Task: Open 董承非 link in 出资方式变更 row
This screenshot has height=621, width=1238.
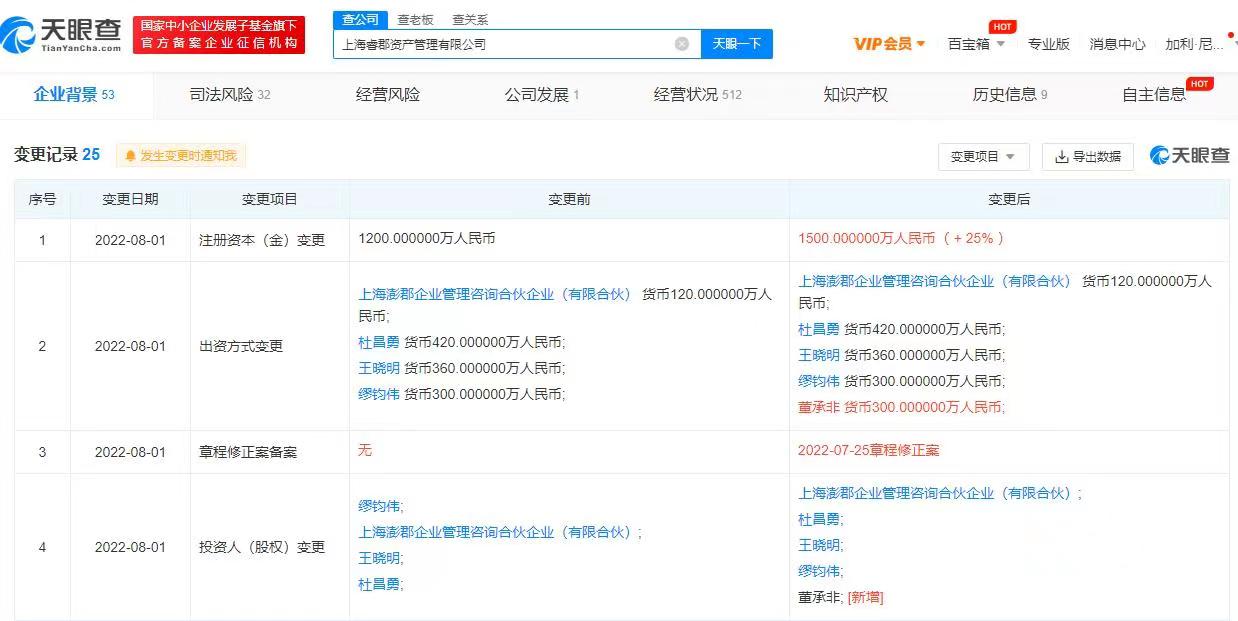Action: point(818,407)
